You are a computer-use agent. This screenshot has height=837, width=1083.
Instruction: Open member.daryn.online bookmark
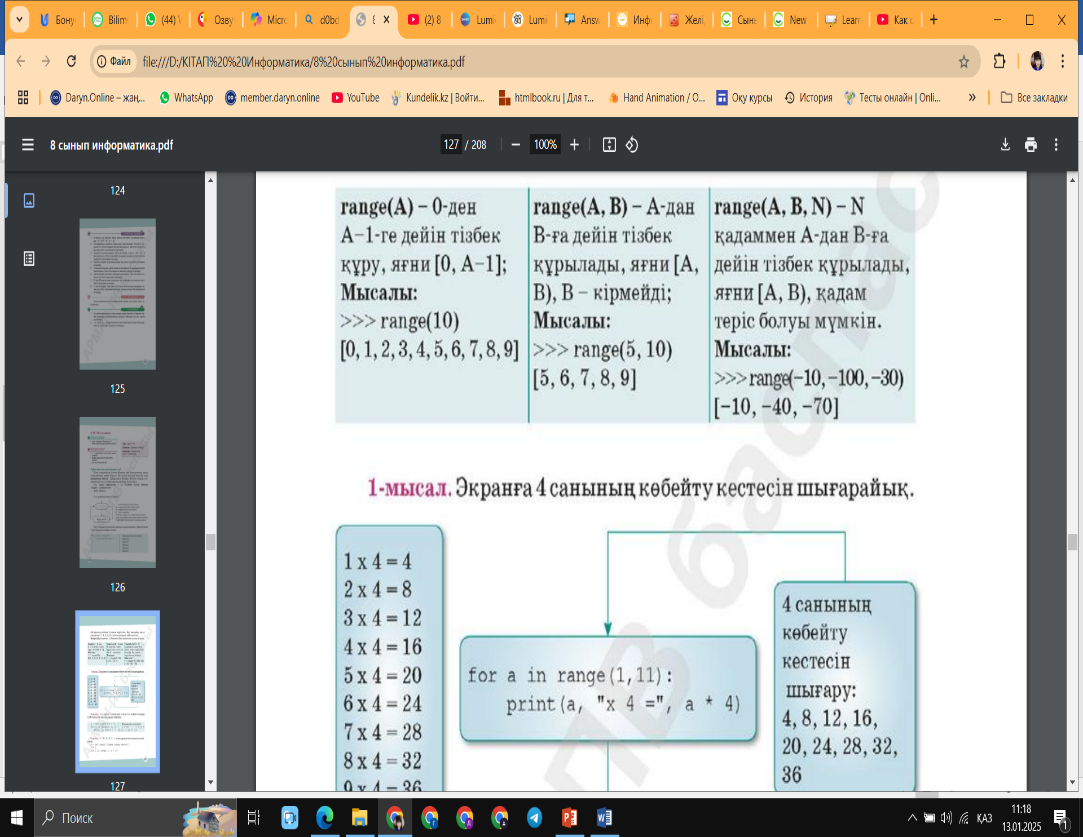pos(272,97)
